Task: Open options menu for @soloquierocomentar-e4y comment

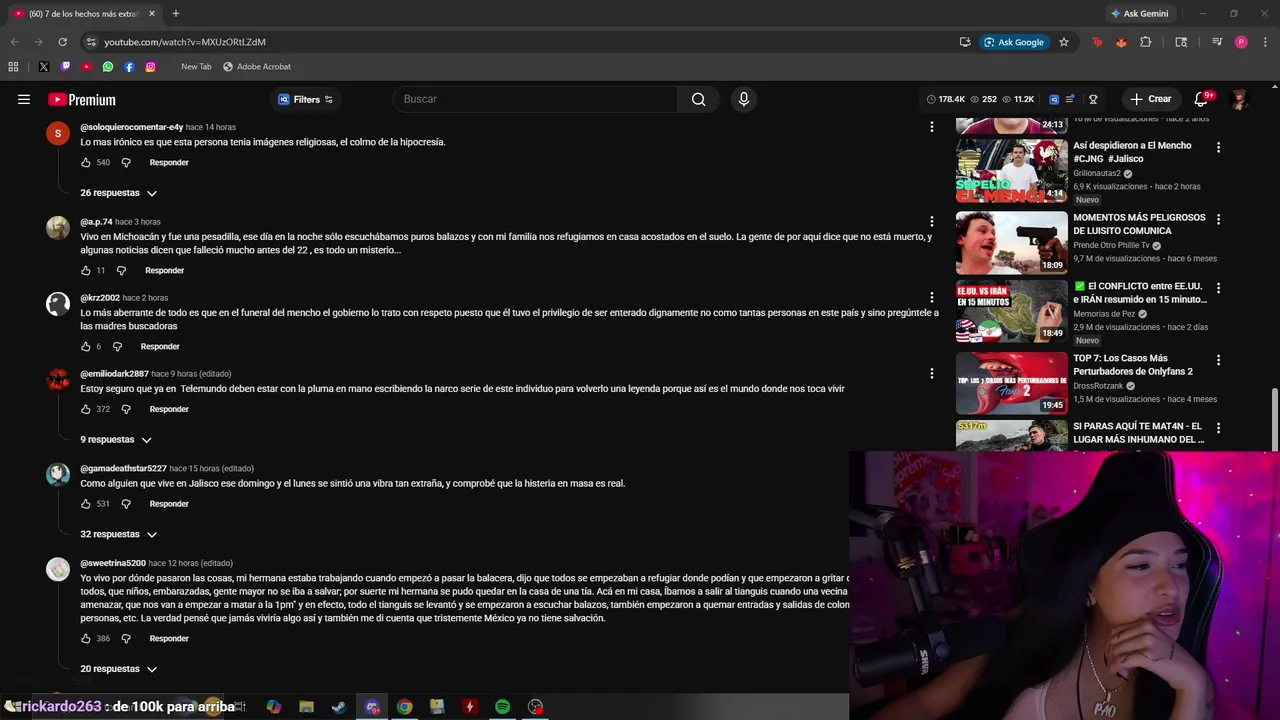Action: [x=931, y=126]
